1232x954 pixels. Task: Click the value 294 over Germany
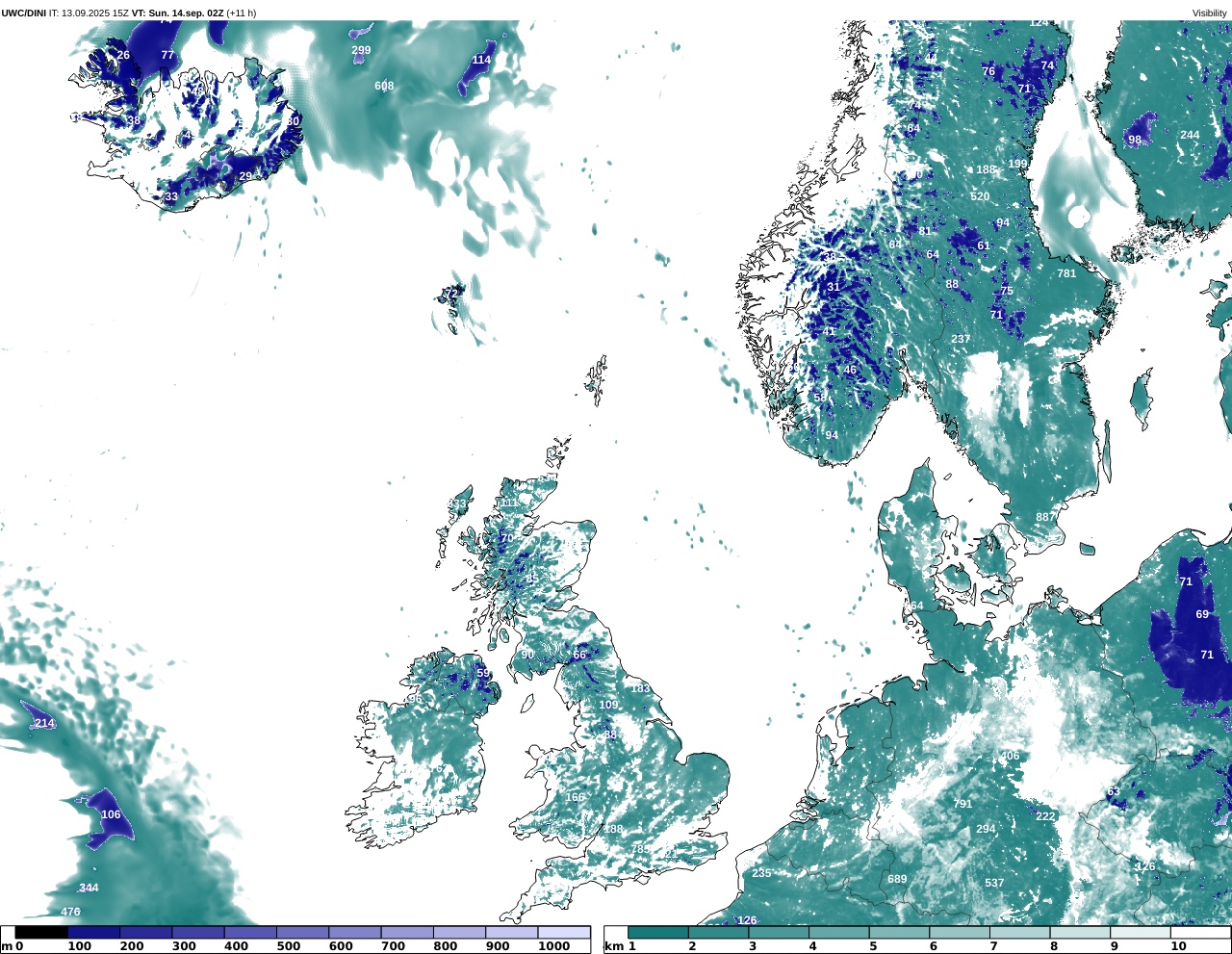pos(986,830)
